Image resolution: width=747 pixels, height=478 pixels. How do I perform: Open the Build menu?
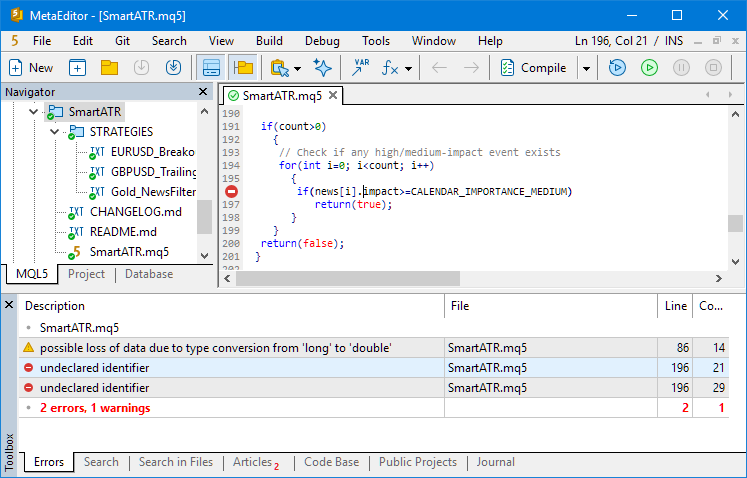tap(269, 41)
